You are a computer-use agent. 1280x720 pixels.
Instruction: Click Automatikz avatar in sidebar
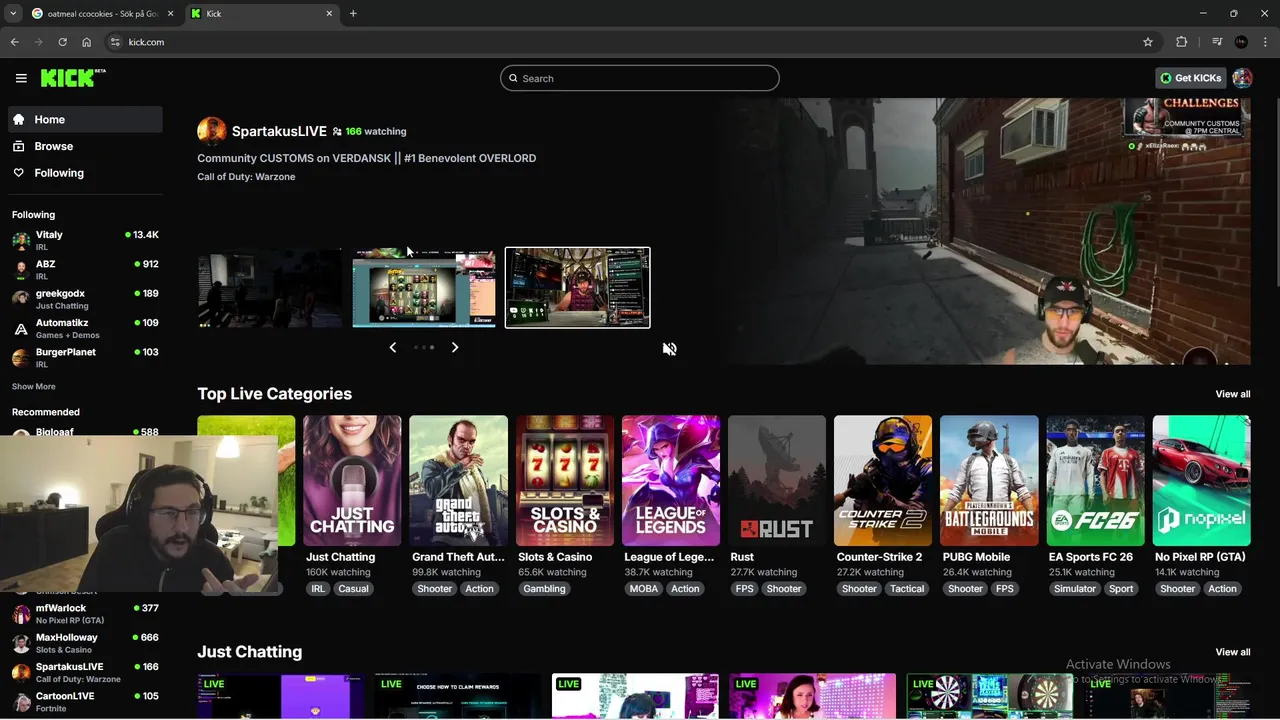click(x=20, y=328)
